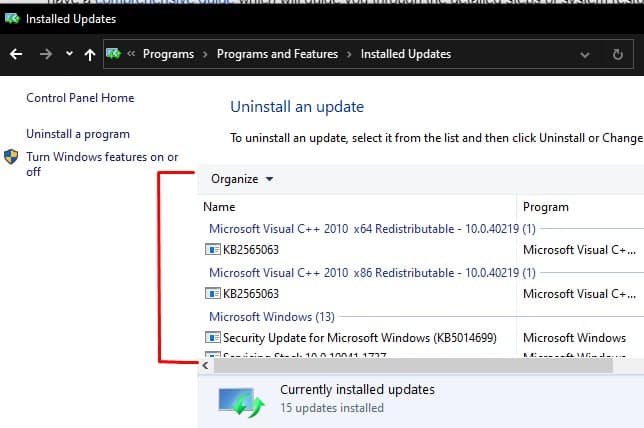The image size is (644, 428).
Task: Collapse Visual C++ 2010 x86 Redistributable group
Action: 372,273
